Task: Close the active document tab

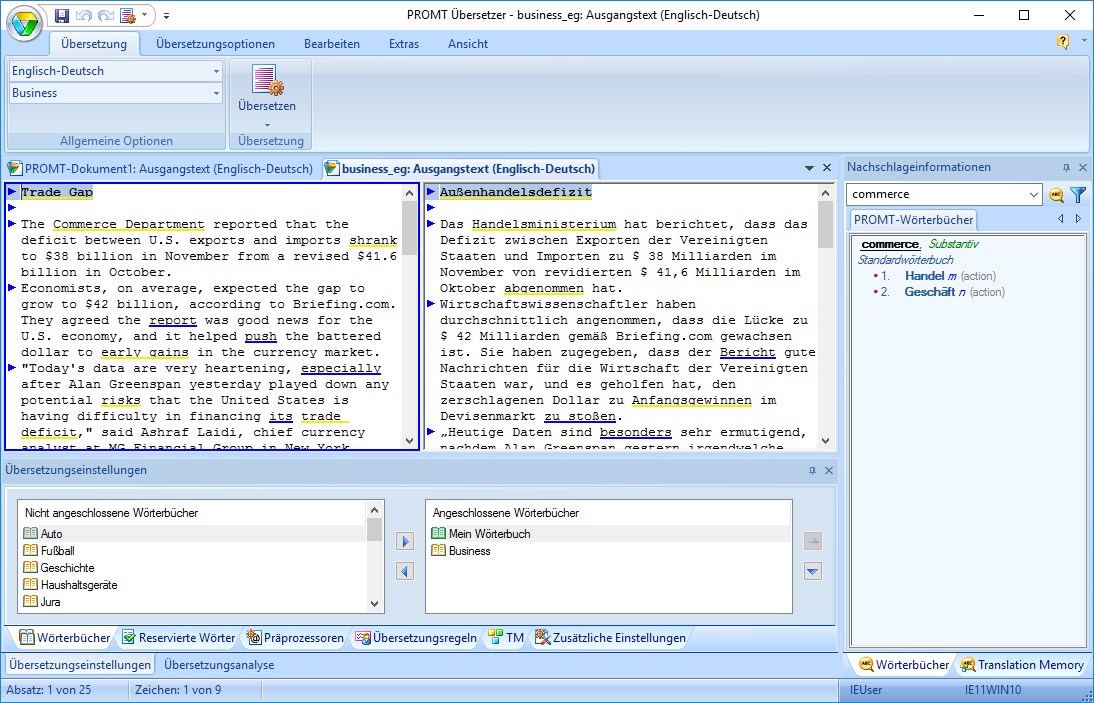Action: pos(827,168)
